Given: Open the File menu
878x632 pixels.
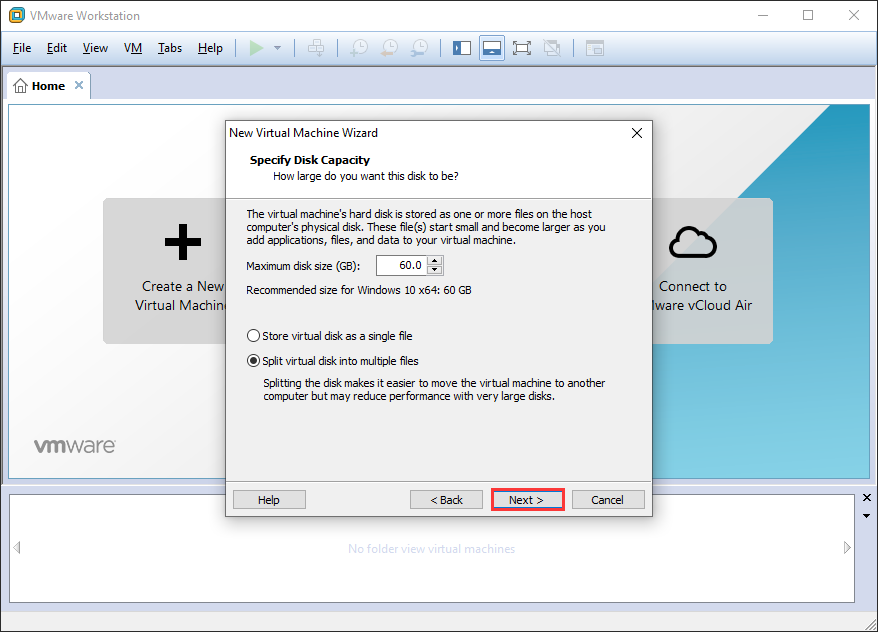Looking at the screenshot, I should click(22, 48).
